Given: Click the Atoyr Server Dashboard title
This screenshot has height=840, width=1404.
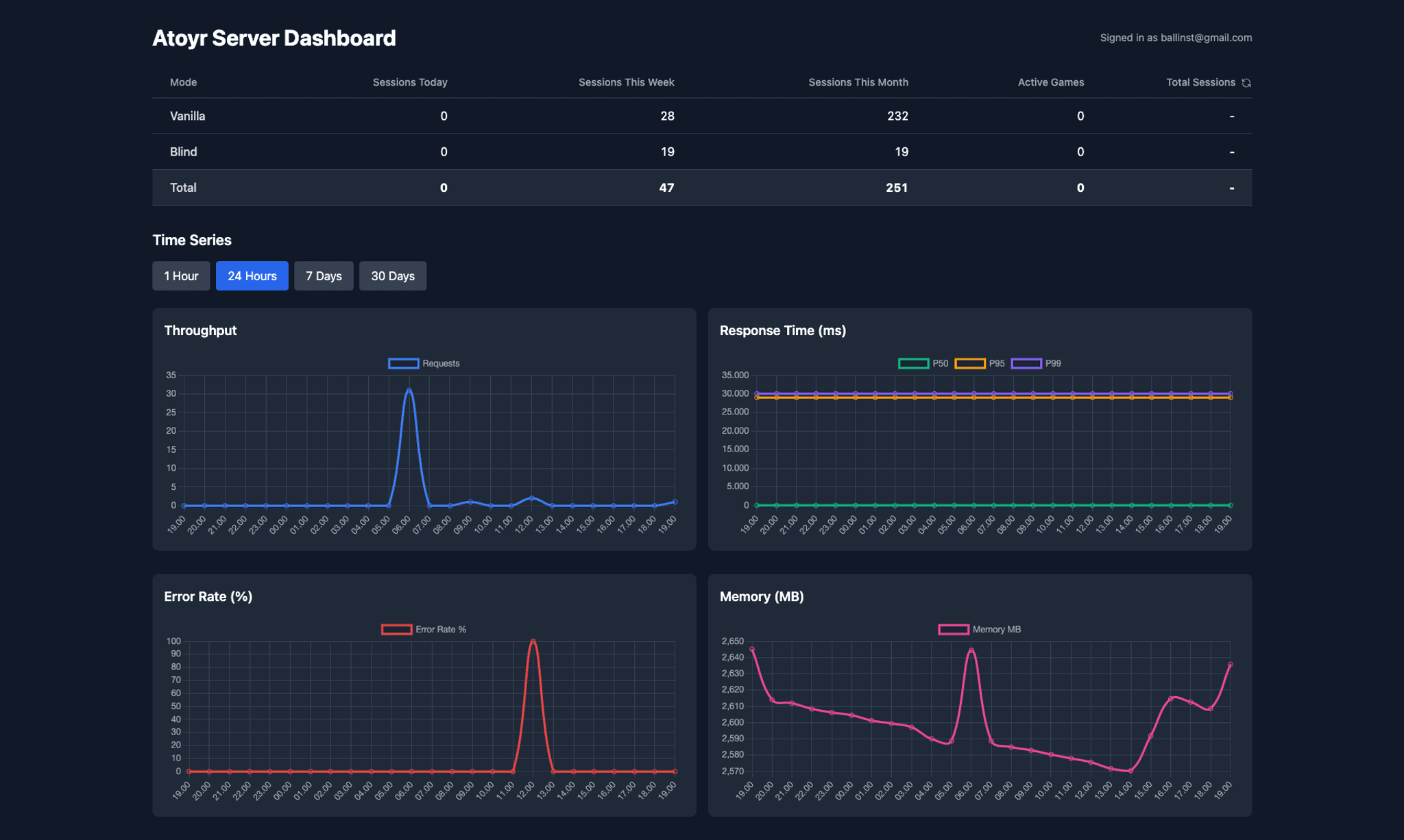Looking at the screenshot, I should [x=274, y=38].
